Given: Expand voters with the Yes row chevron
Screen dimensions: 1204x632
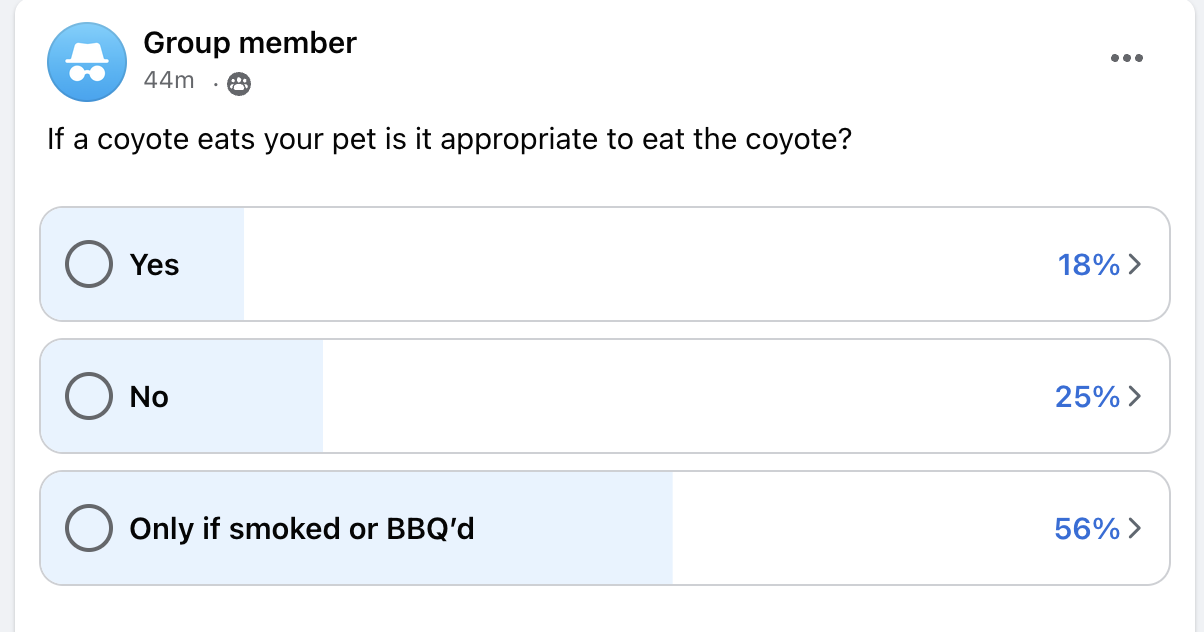Looking at the screenshot, I should 1134,265.
